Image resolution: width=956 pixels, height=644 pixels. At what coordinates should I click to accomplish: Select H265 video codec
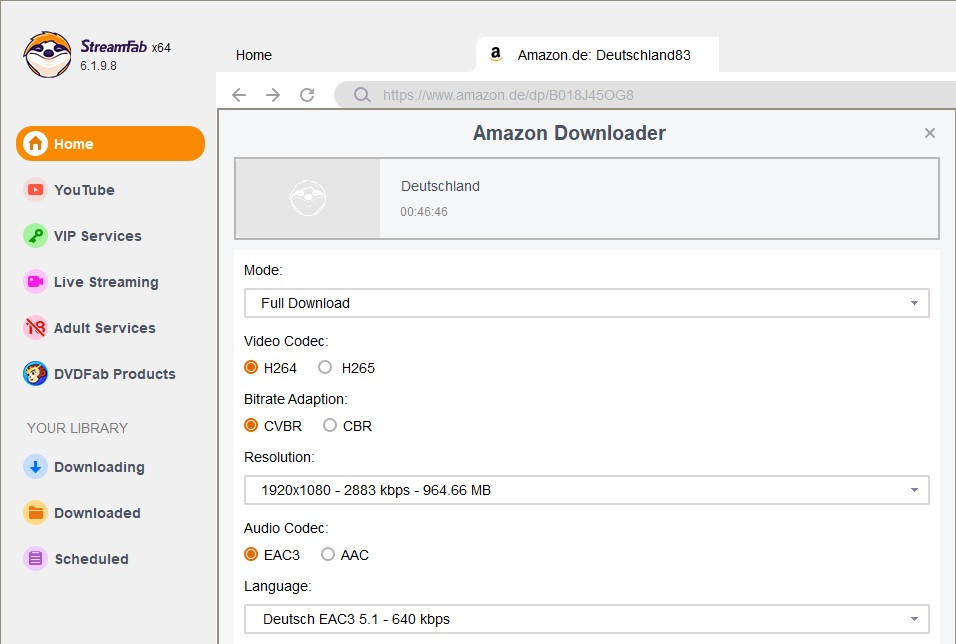coord(325,368)
